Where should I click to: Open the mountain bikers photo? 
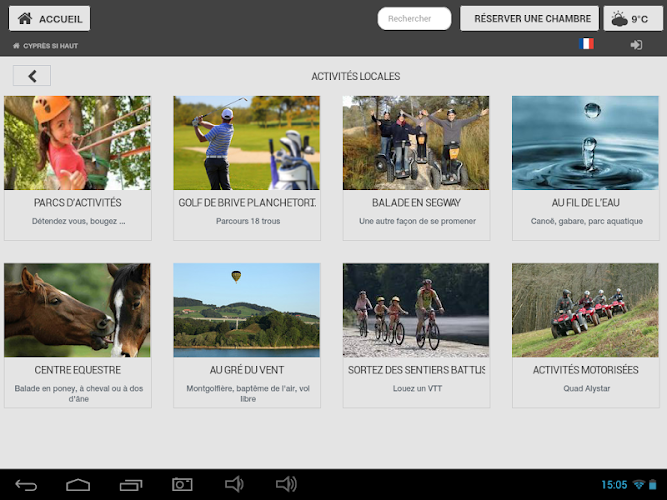click(x=416, y=310)
